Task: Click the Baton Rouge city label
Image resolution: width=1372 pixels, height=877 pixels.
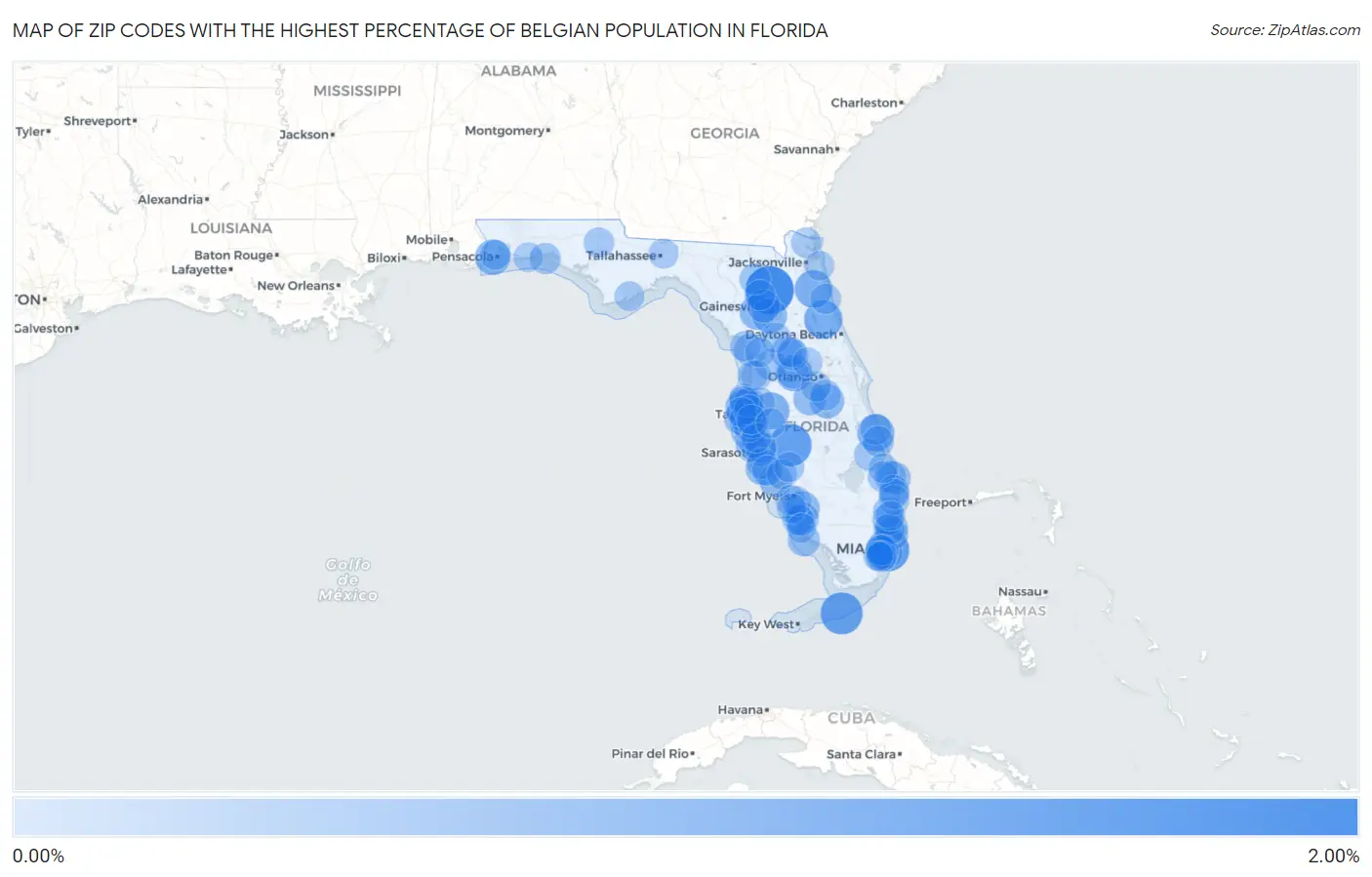Action: tap(234, 256)
